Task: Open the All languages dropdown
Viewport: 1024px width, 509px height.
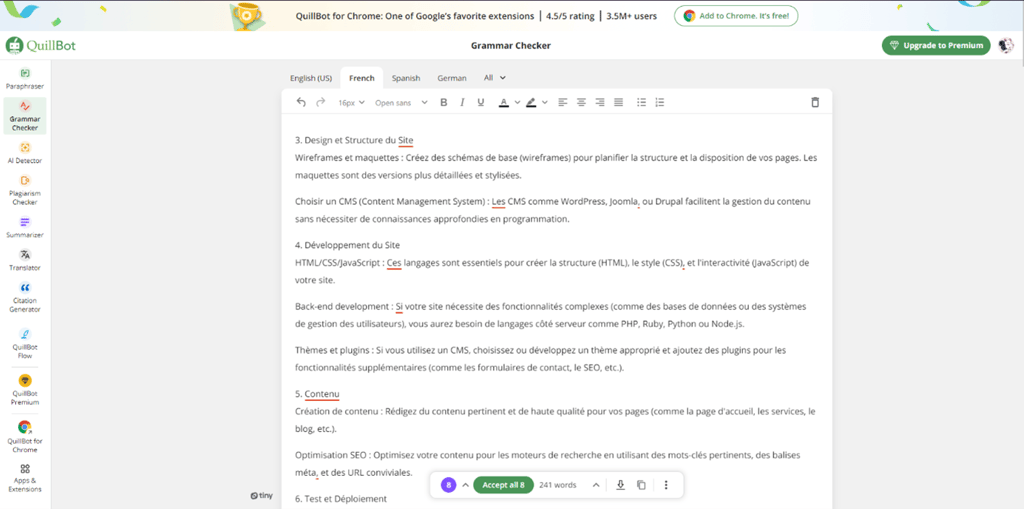Action: (x=495, y=78)
